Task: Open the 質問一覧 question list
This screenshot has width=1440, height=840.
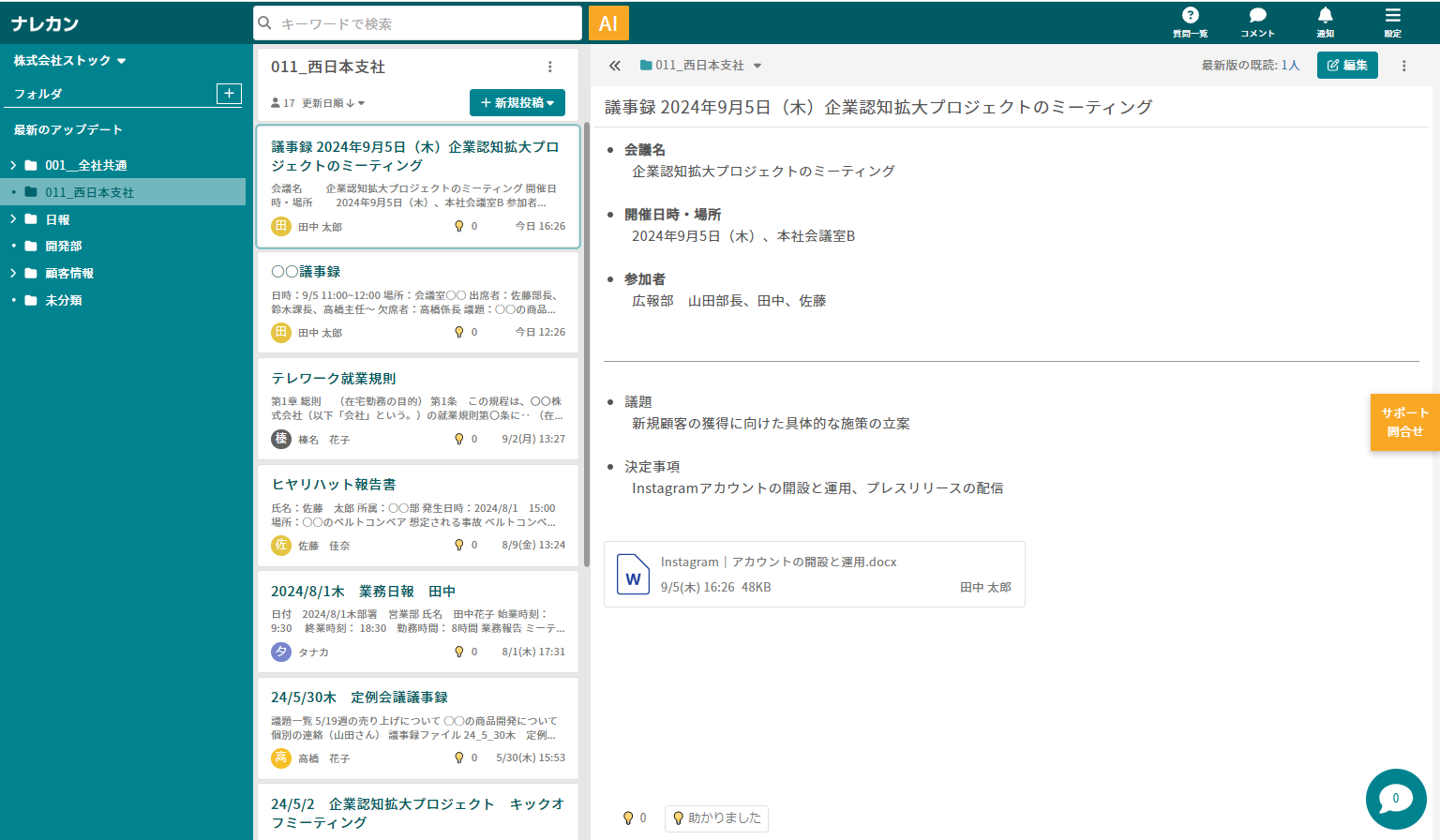Action: pyautogui.click(x=1190, y=22)
